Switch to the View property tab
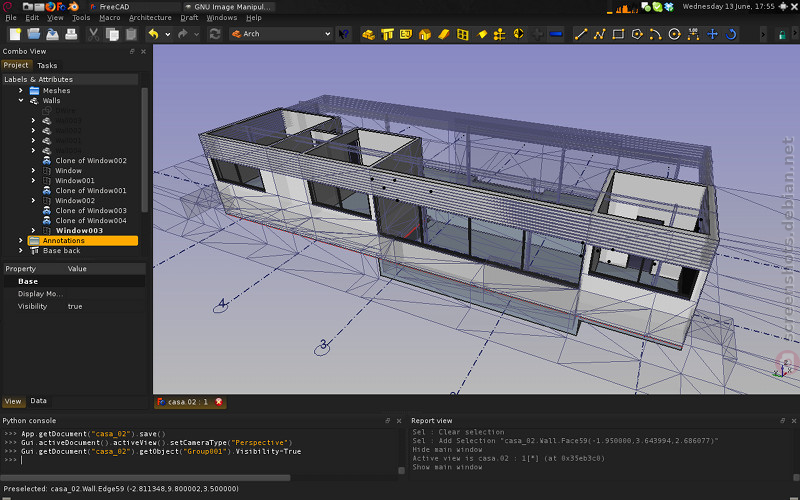The width and height of the screenshot is (800, 500). click(13, 402)
